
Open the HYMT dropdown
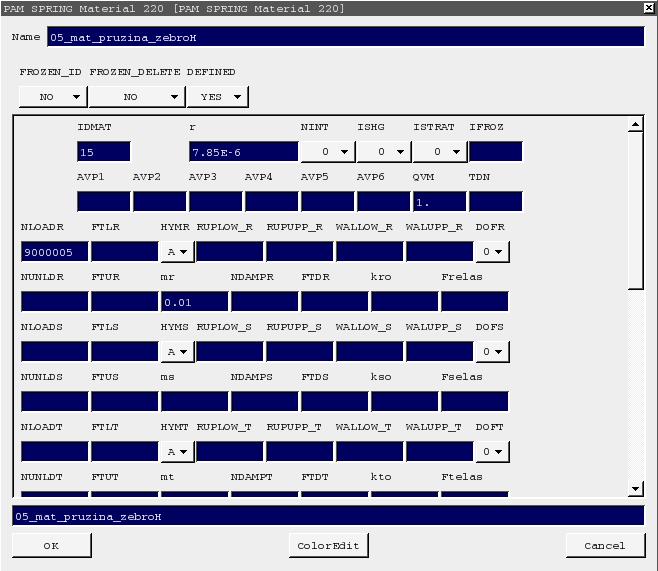(x=178, y=452)
